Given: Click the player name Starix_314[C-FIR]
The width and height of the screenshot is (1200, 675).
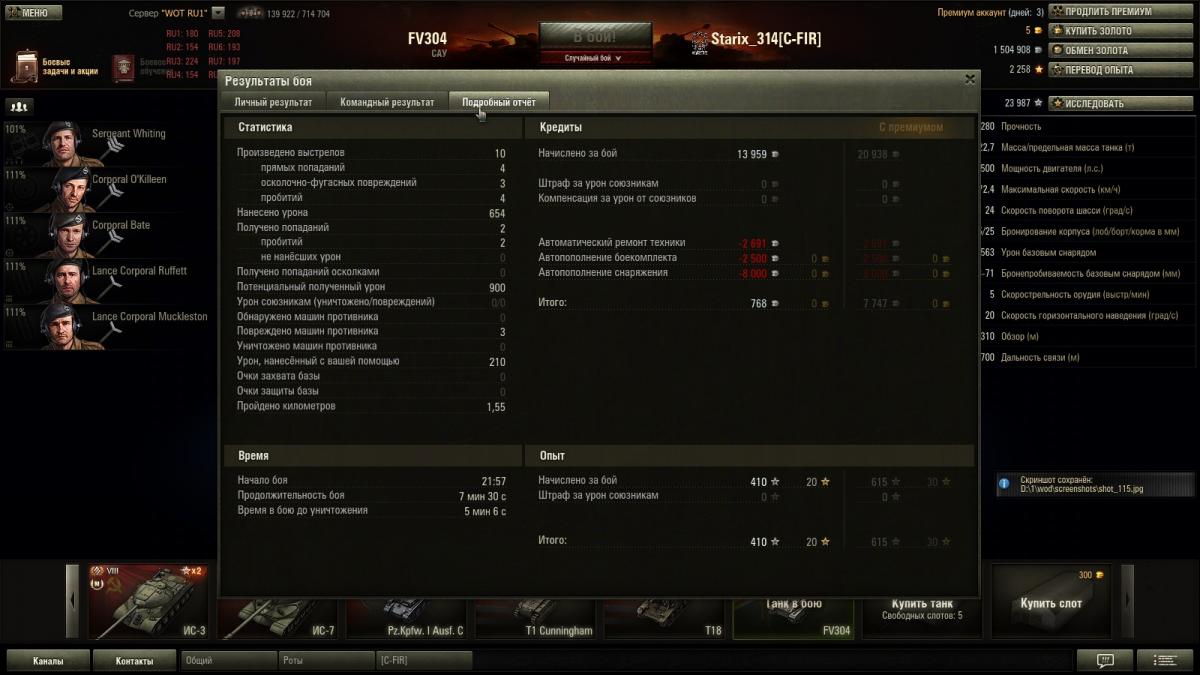Looking at the screenshot, I should (x=766, y=39).
